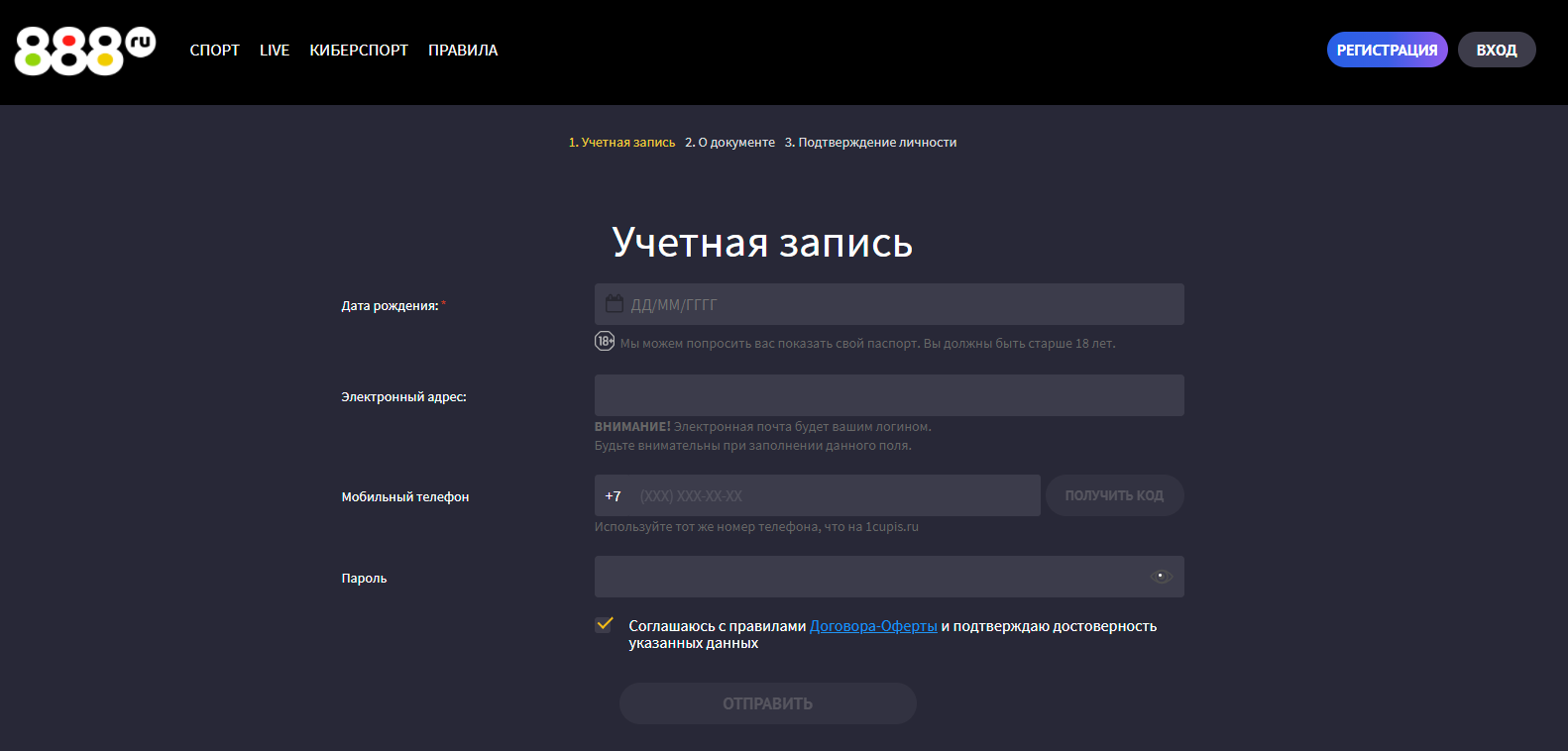Image resolution: width=1568 pixels, height=751 pixels.
Task: Click the Электронный адрес input field
Action: (889, 395)
